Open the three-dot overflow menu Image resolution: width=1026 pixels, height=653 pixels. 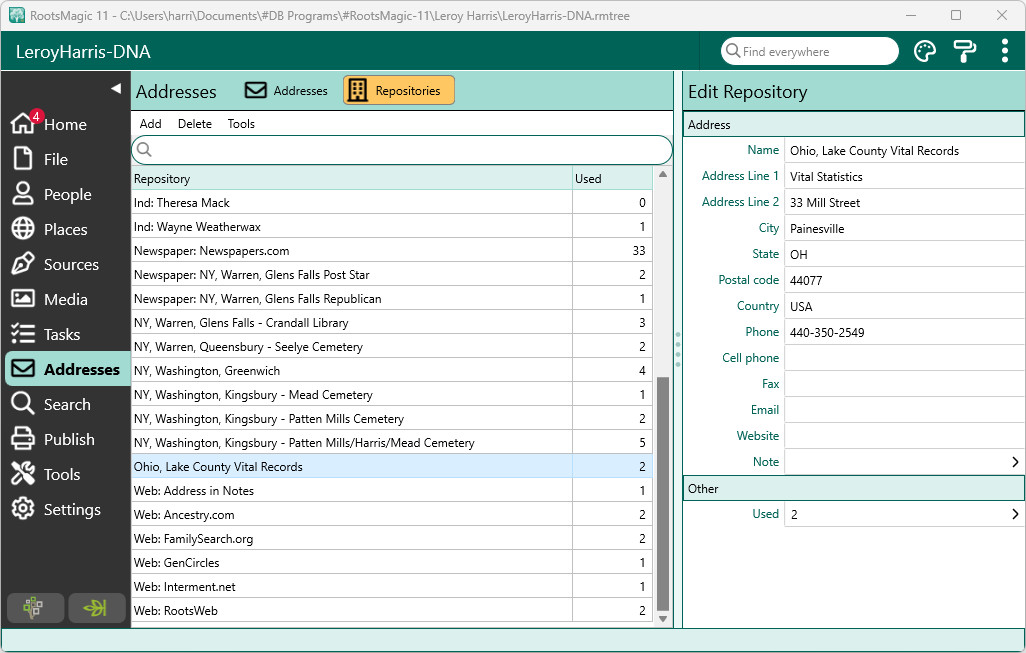[1004, 51]
